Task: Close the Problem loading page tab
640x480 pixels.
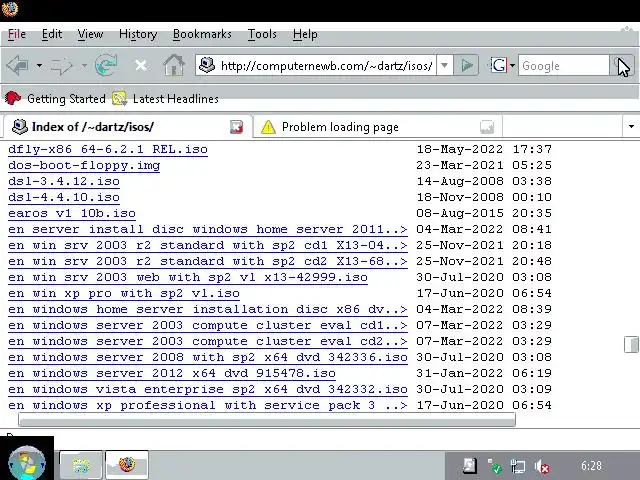Action: [487, 127]
